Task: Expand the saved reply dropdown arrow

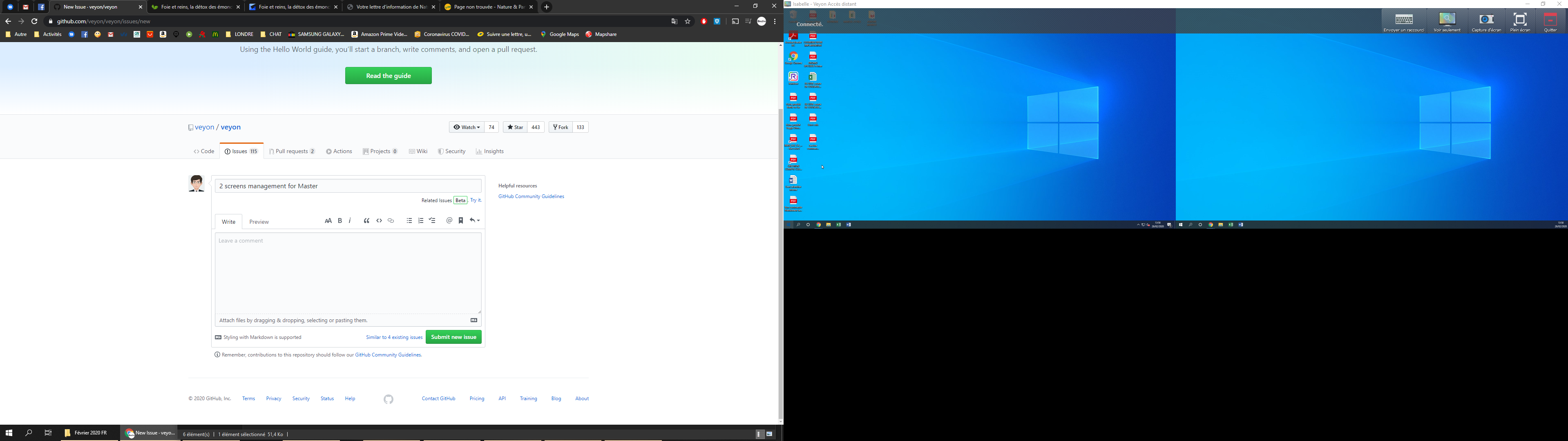Action: click(x=478, y=220)
